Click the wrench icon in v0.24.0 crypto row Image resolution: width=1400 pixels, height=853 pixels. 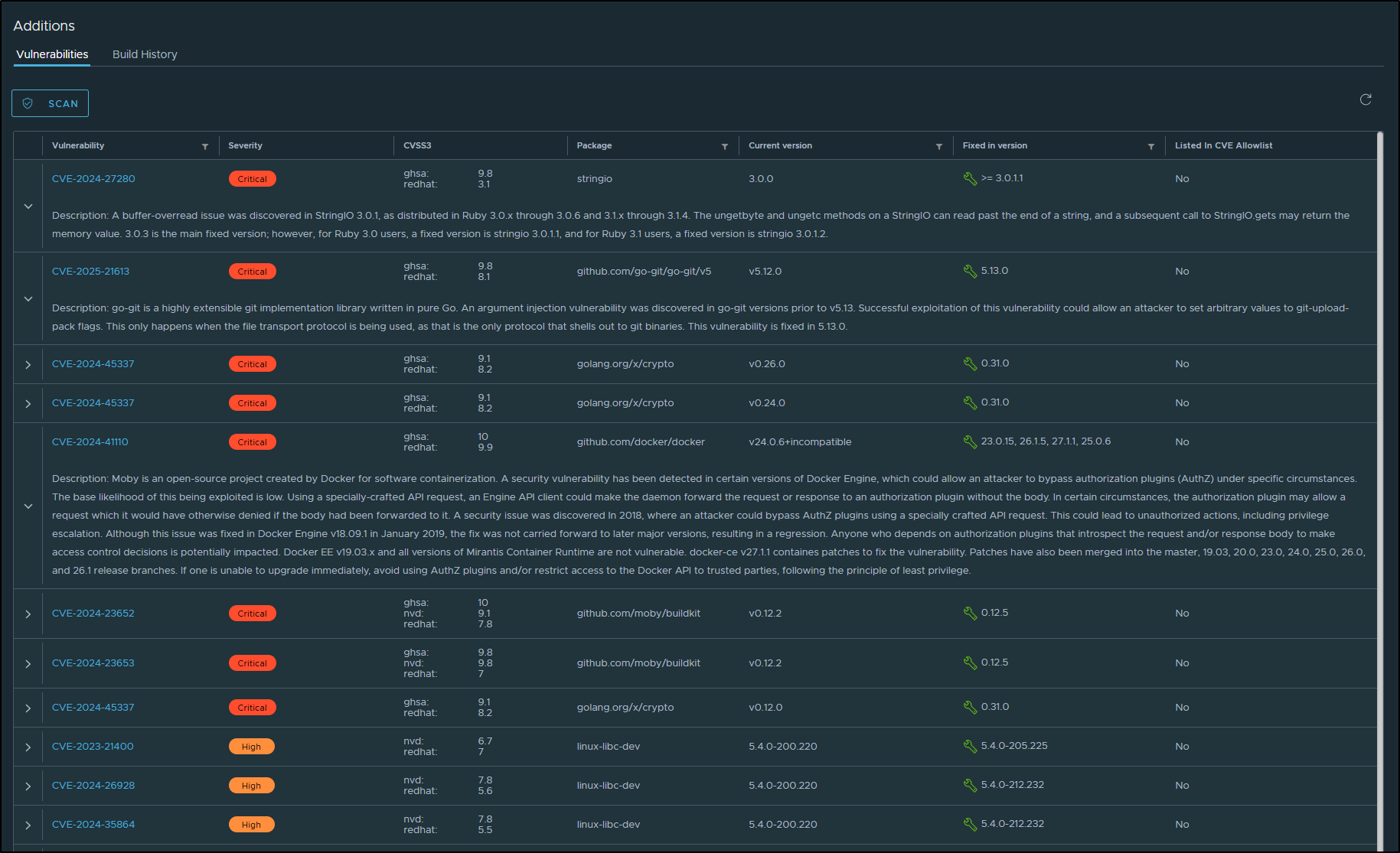point(970,402)
